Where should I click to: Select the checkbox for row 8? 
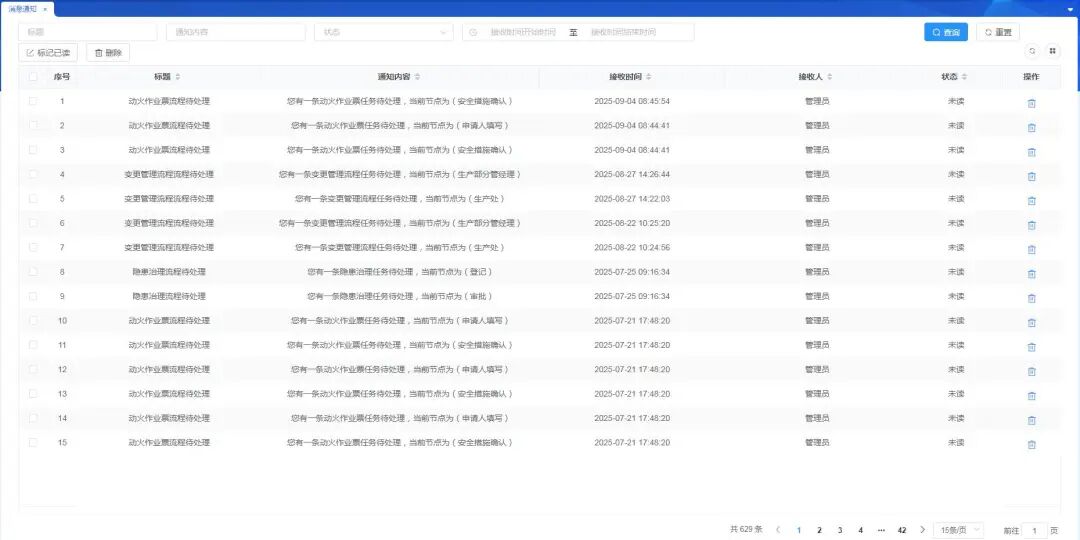(x=33, y=272)
